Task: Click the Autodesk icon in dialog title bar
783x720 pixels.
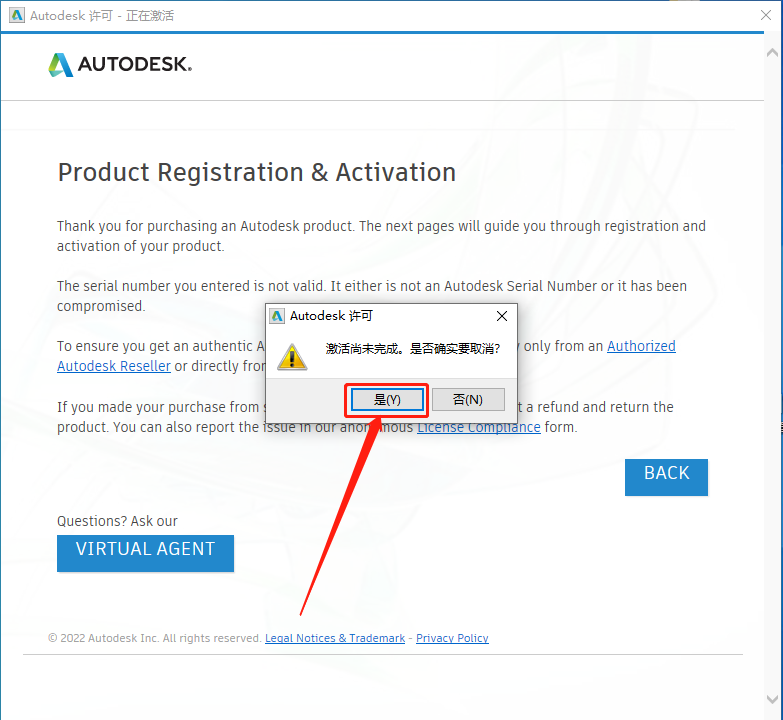Action: point(278,316)
